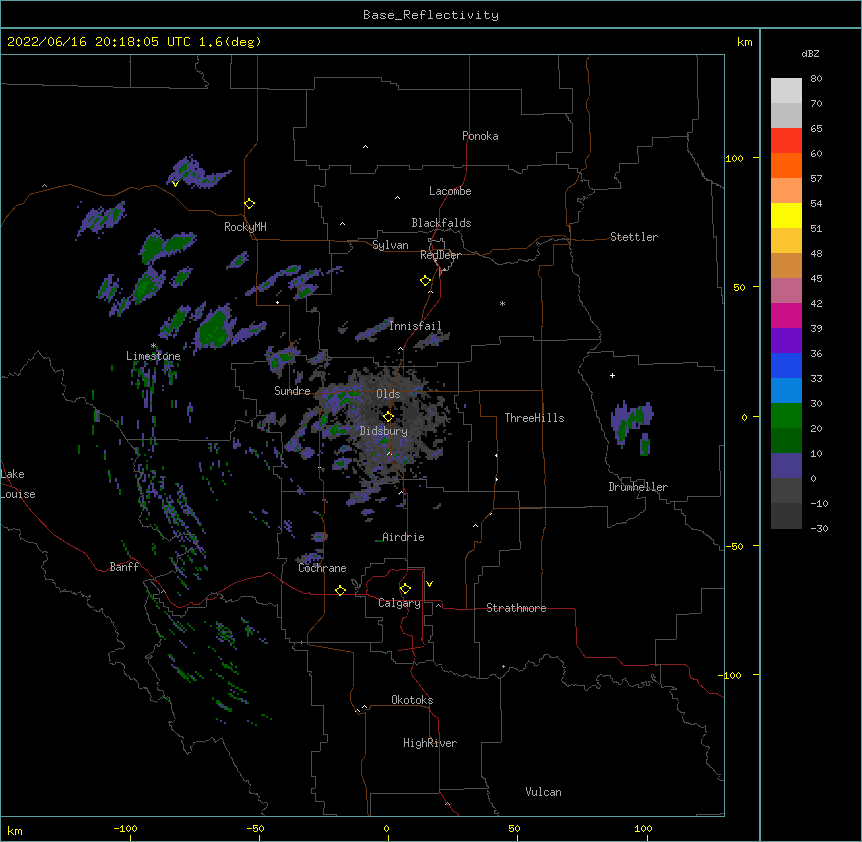Click the bright green 30 dBZ legend swatch
This screenshot has width=862, height=842.
click(x=786, y=416)
